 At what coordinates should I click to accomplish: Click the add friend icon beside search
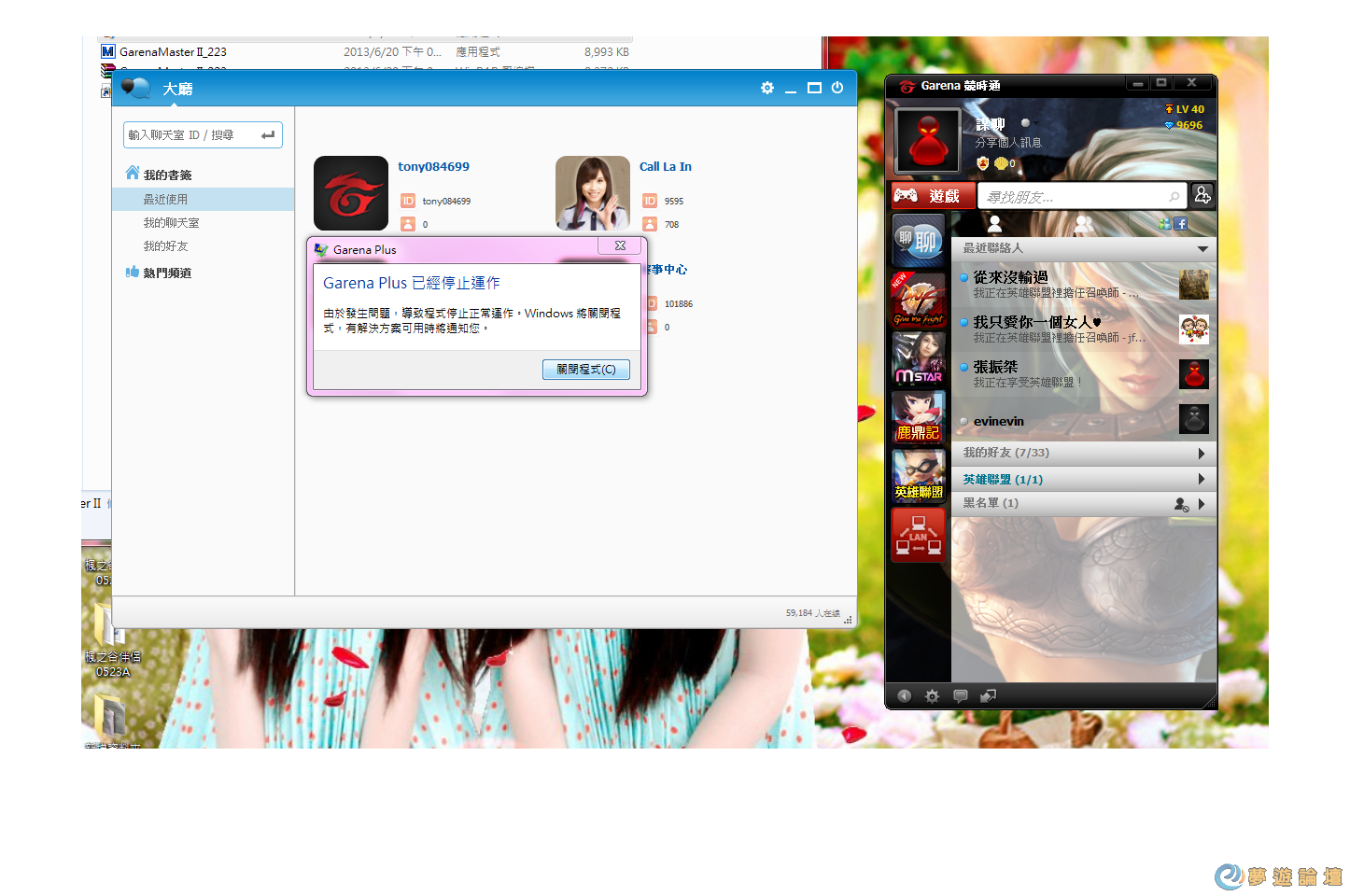pos(1202,195)
